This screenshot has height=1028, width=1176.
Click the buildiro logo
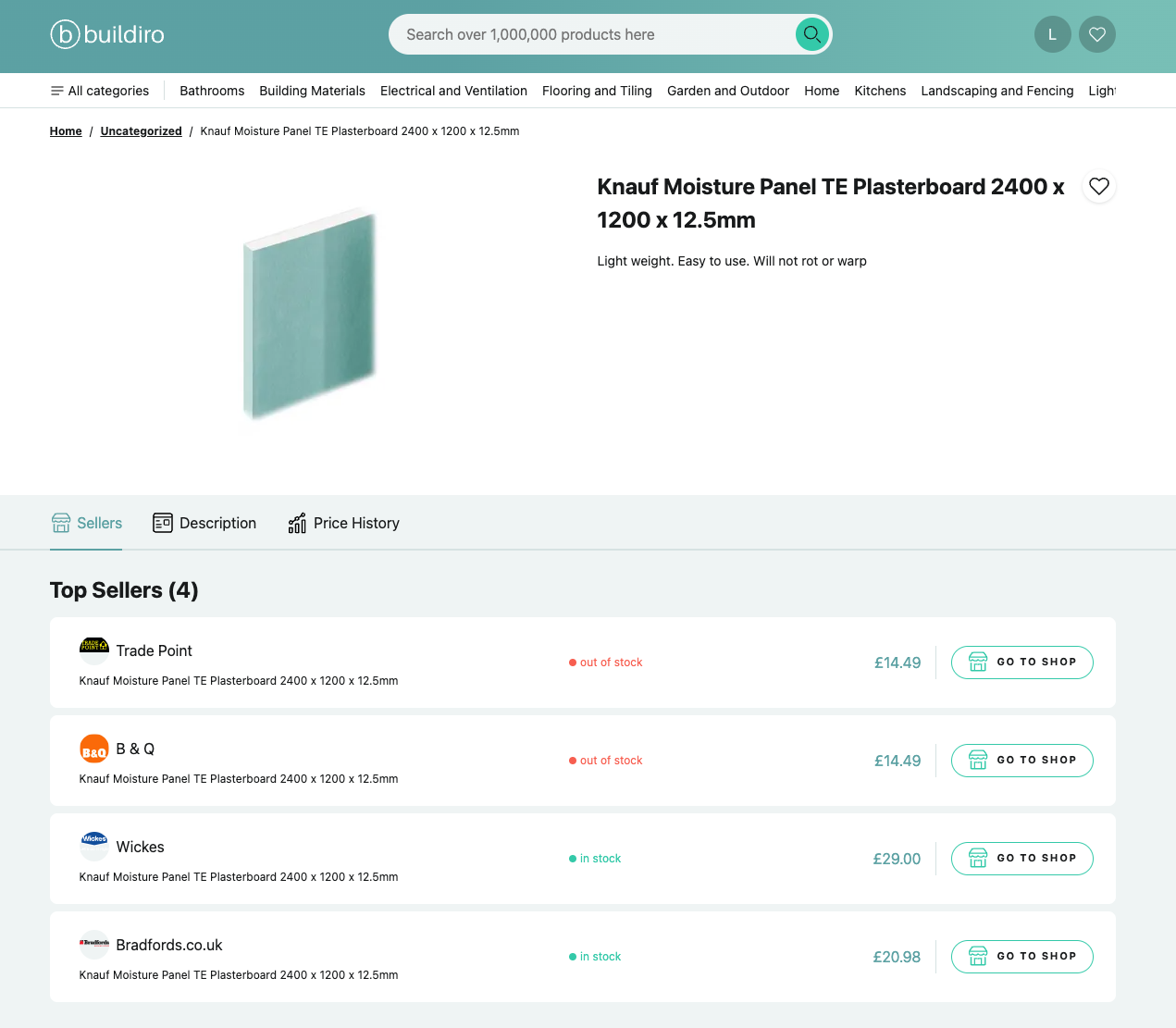click(107, 34)
